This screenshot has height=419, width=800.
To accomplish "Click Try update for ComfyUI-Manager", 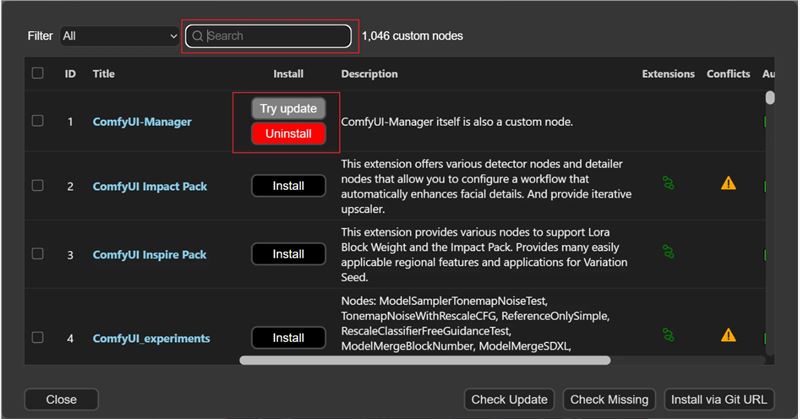I will tap(288, 109).
